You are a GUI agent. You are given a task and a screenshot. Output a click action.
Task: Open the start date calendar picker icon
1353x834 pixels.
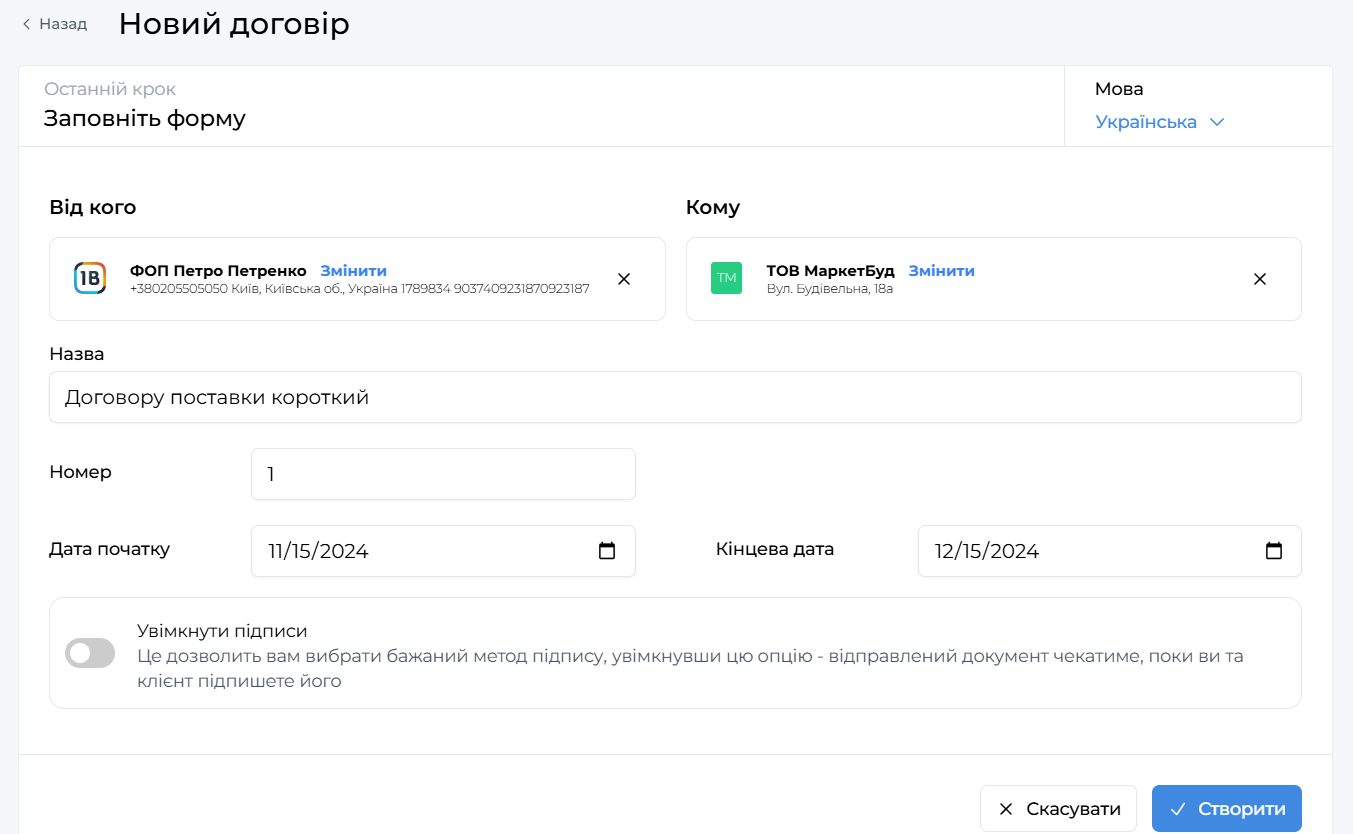coord(607,551)
